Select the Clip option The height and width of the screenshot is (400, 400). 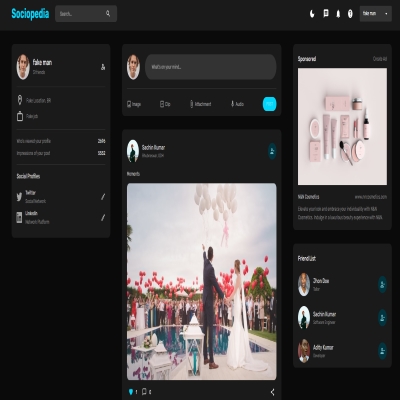point(165,104)
